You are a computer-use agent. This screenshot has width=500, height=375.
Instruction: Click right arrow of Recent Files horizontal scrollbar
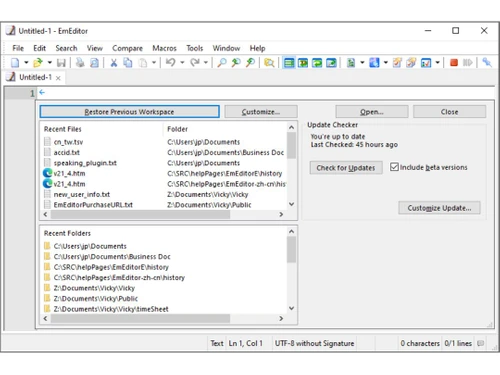coord(281,215)
